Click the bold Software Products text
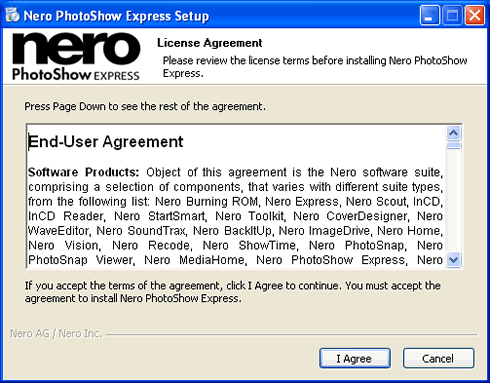Screen dimensions: 490x383 tap(83, 172)
